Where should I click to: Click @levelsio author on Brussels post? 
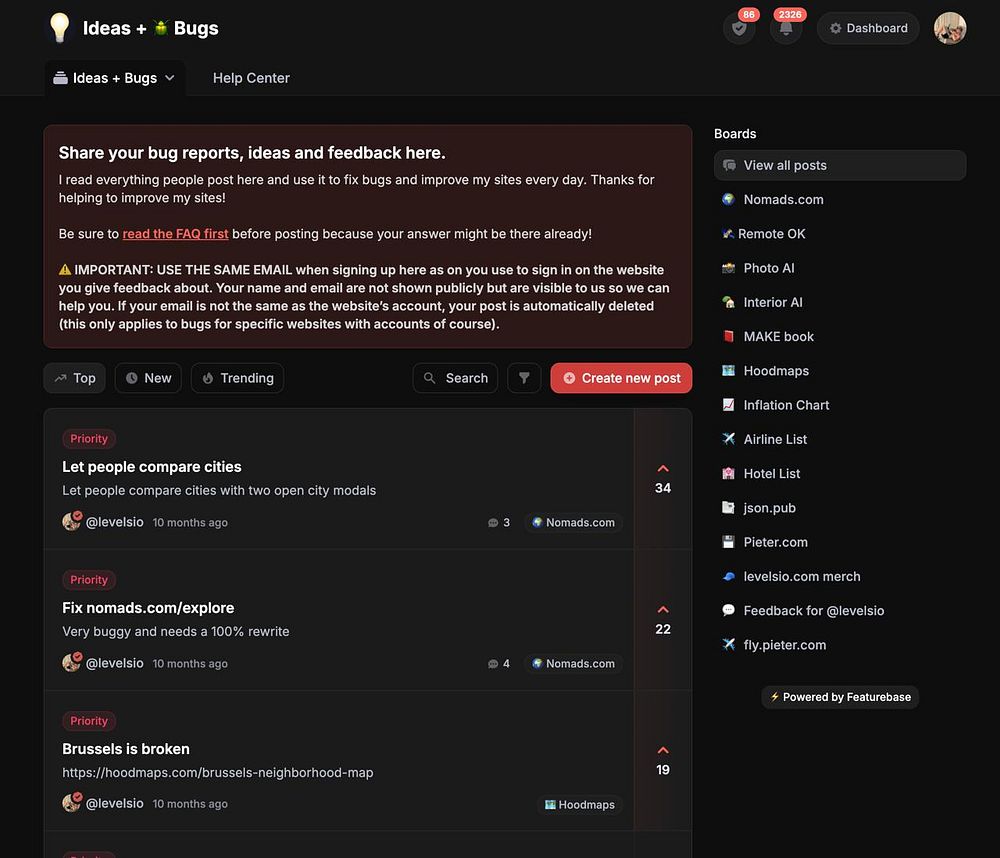click(114, 804)
